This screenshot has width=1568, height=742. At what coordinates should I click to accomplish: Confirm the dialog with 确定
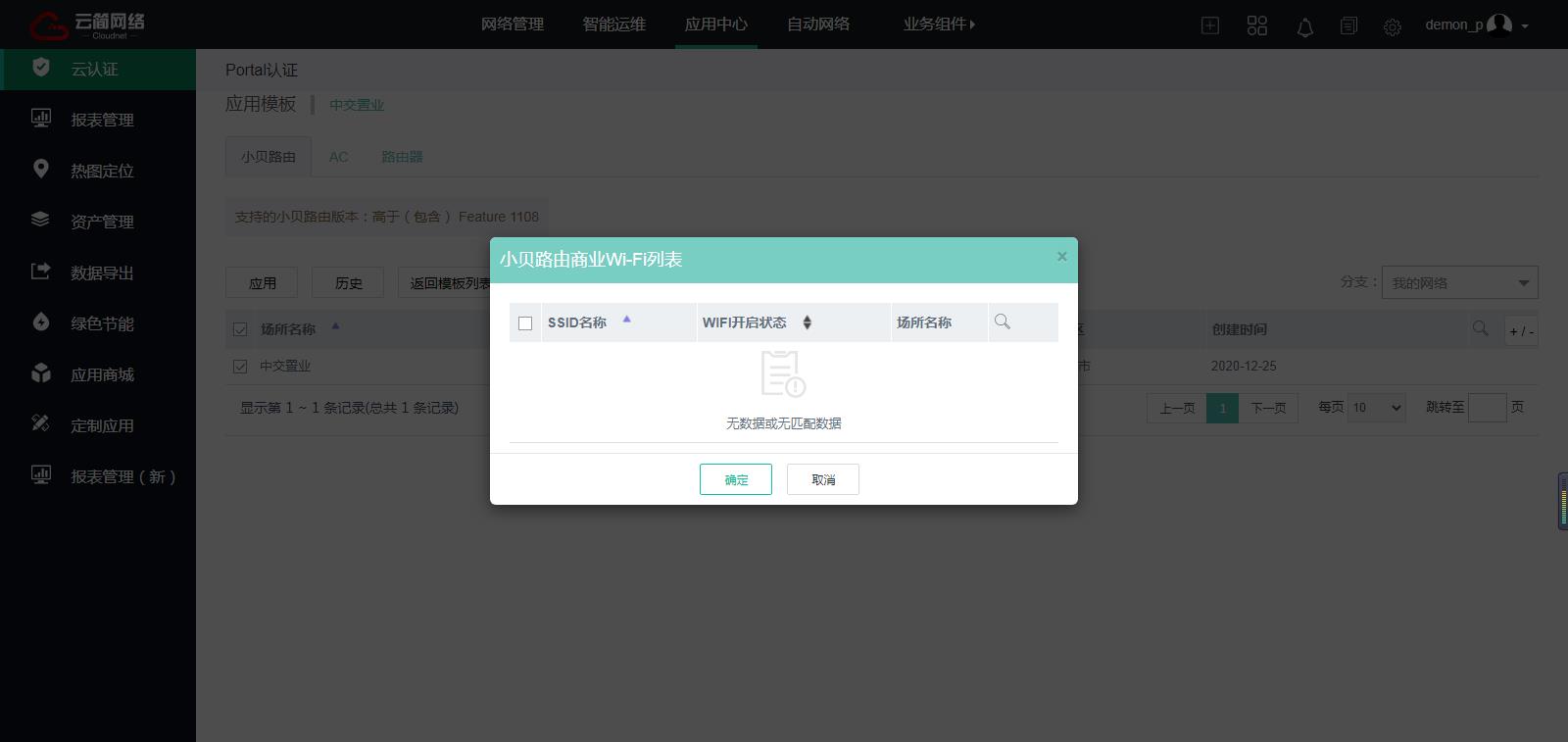[x=736, y=479]
